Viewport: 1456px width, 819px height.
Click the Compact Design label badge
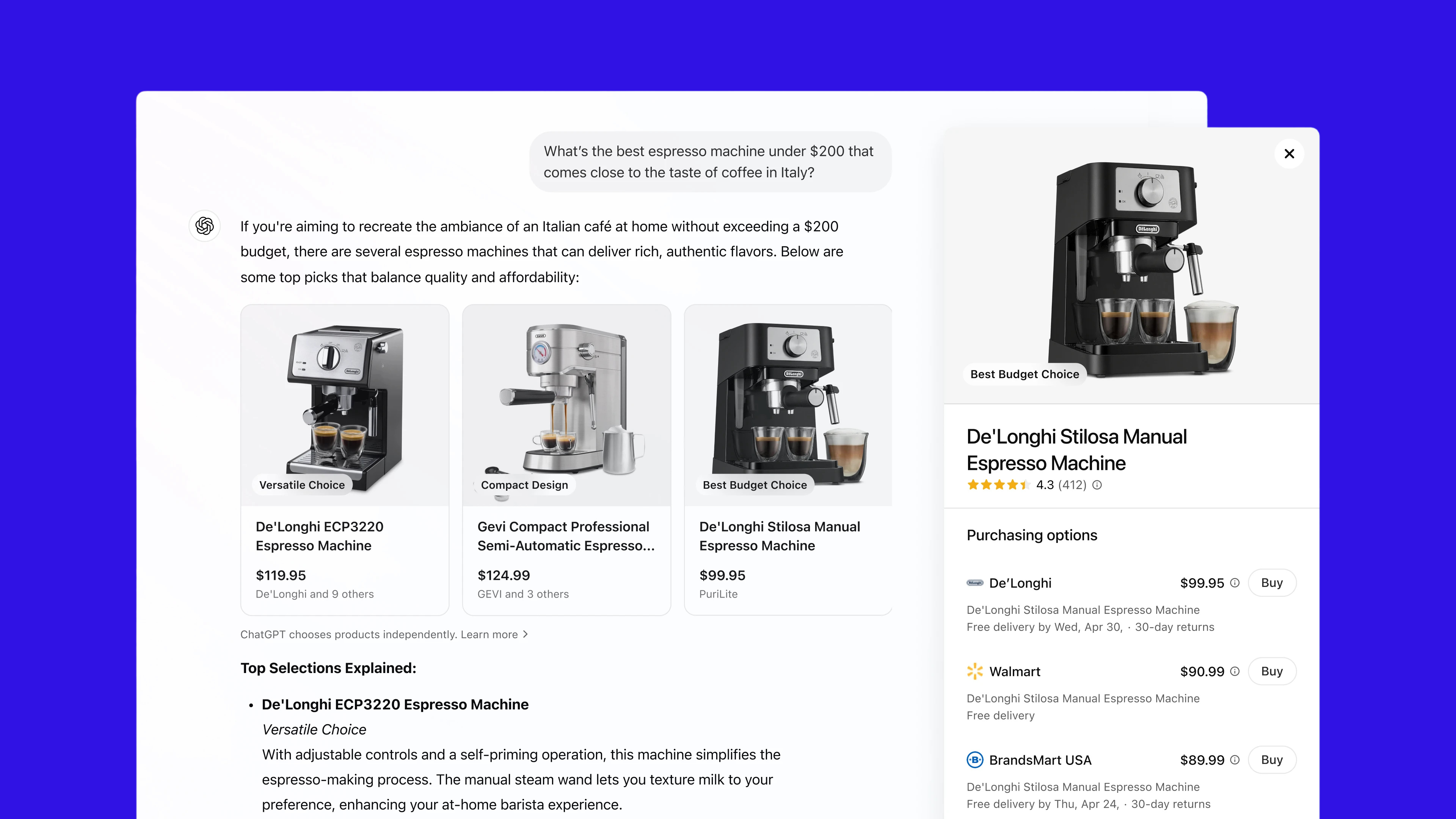coord(524,485)
